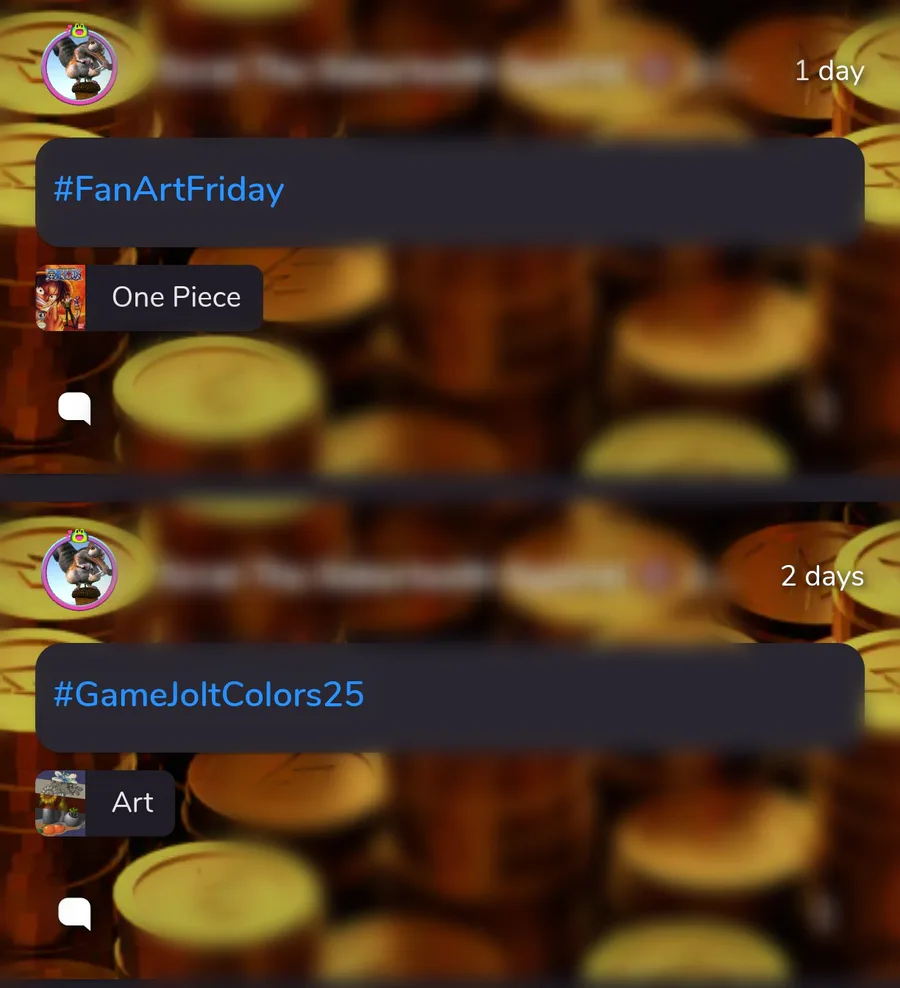This screenshot has width=900, height=988.
Task: Open blurred username on the 1 day post
Action: click(x=391, y=71)
